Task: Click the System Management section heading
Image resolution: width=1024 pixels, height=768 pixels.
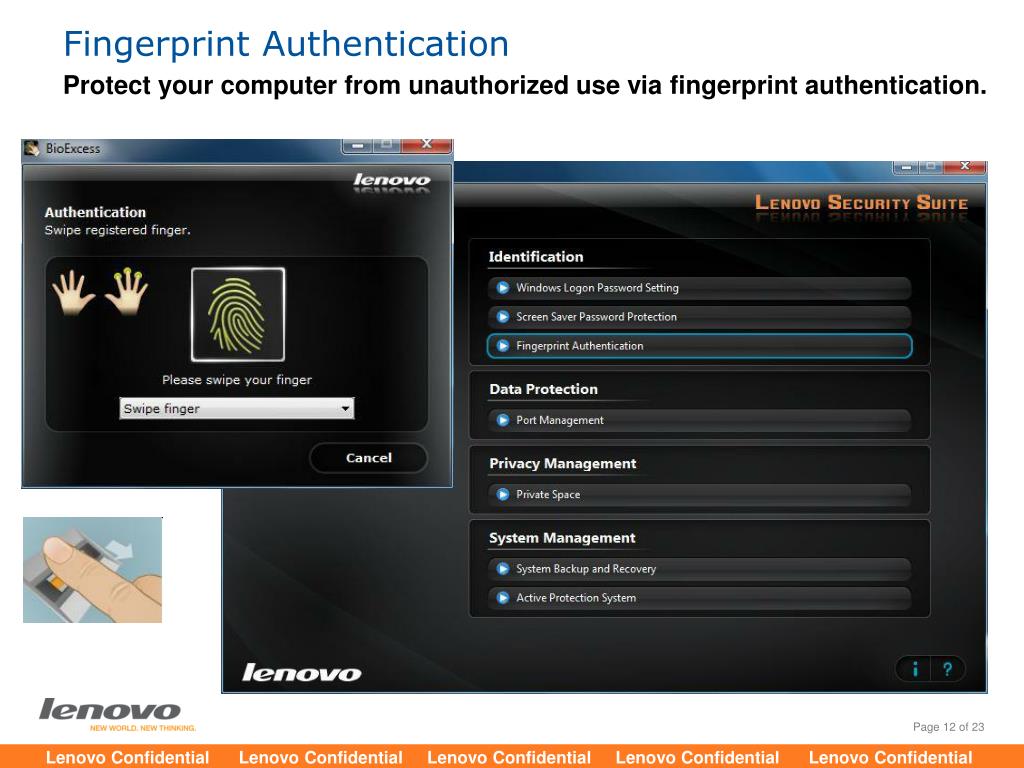Action: [x=562, y=538]
